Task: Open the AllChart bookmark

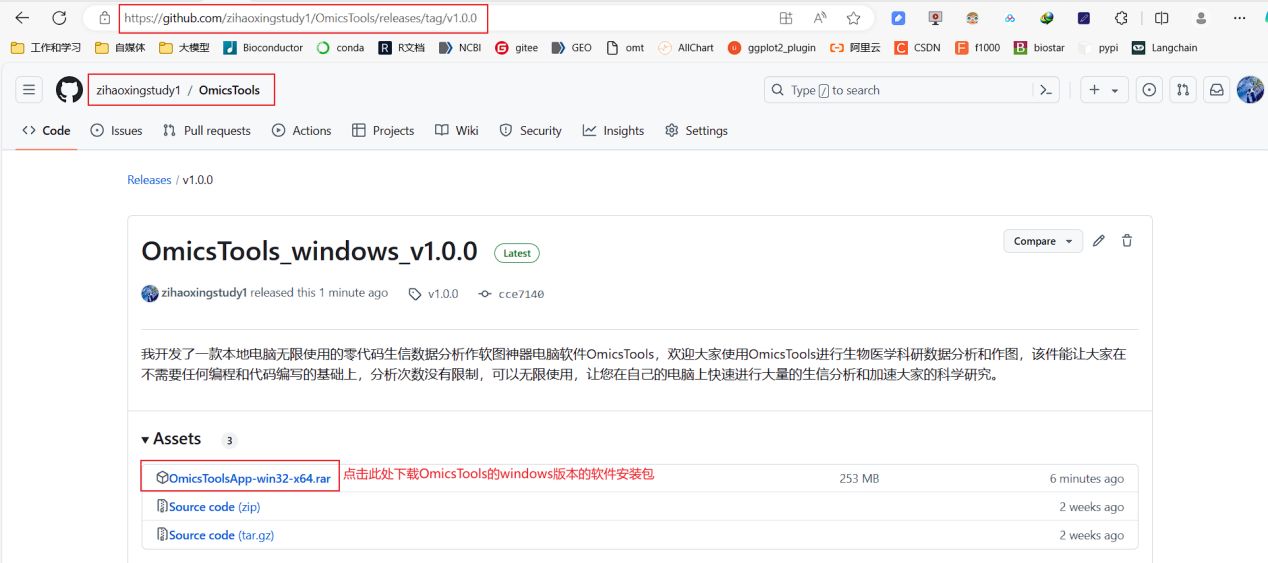Action: pyautogui.click(x=686, y=47)
